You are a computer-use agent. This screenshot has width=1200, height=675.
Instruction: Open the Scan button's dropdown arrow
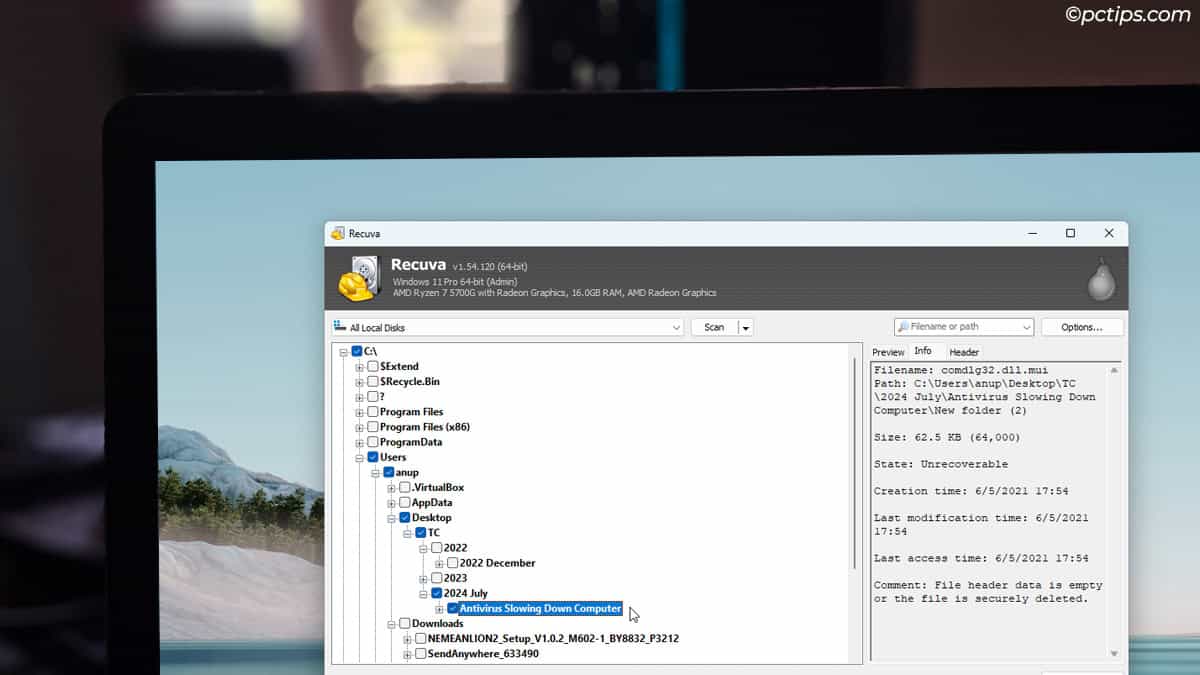click(x=744, y=326)
